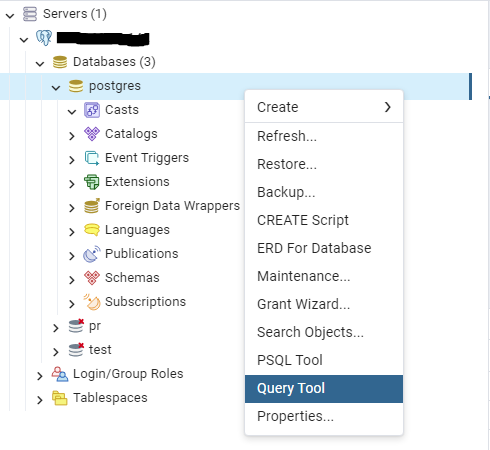Select the Subscriptions tree label

(x=145, y=302)
